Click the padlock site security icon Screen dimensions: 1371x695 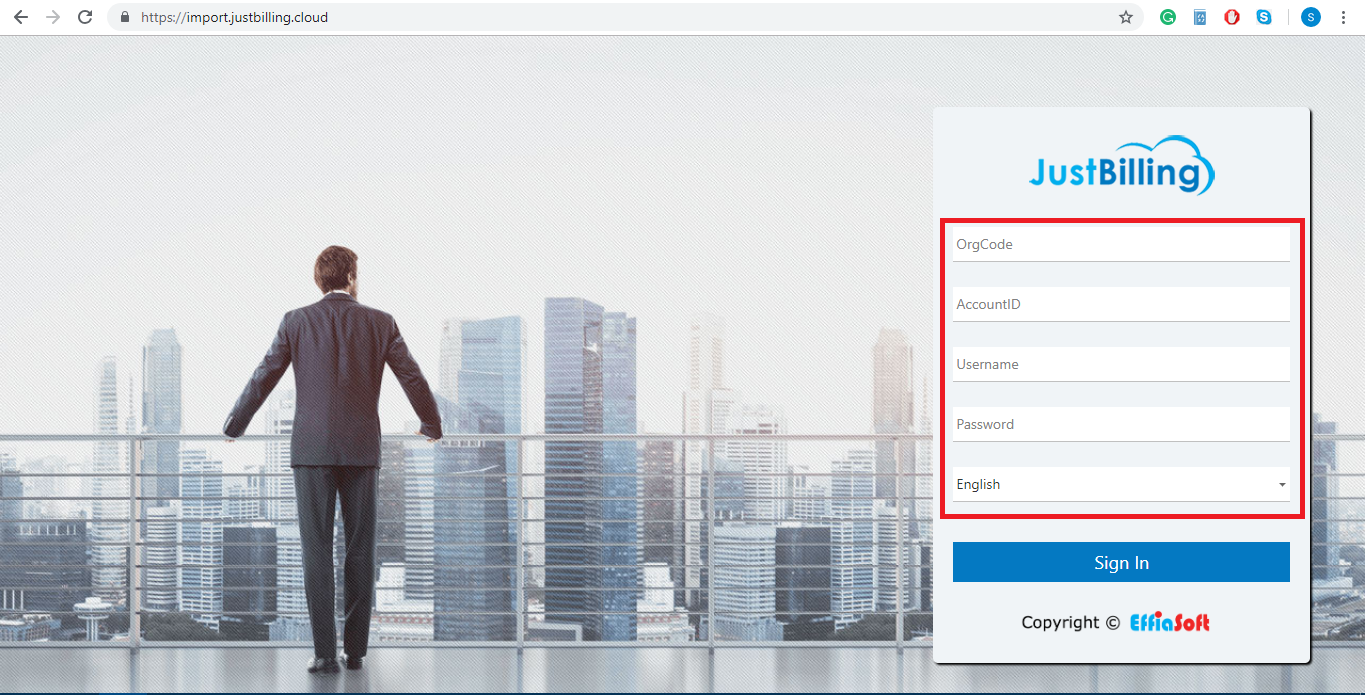click(x=125, y=17)
